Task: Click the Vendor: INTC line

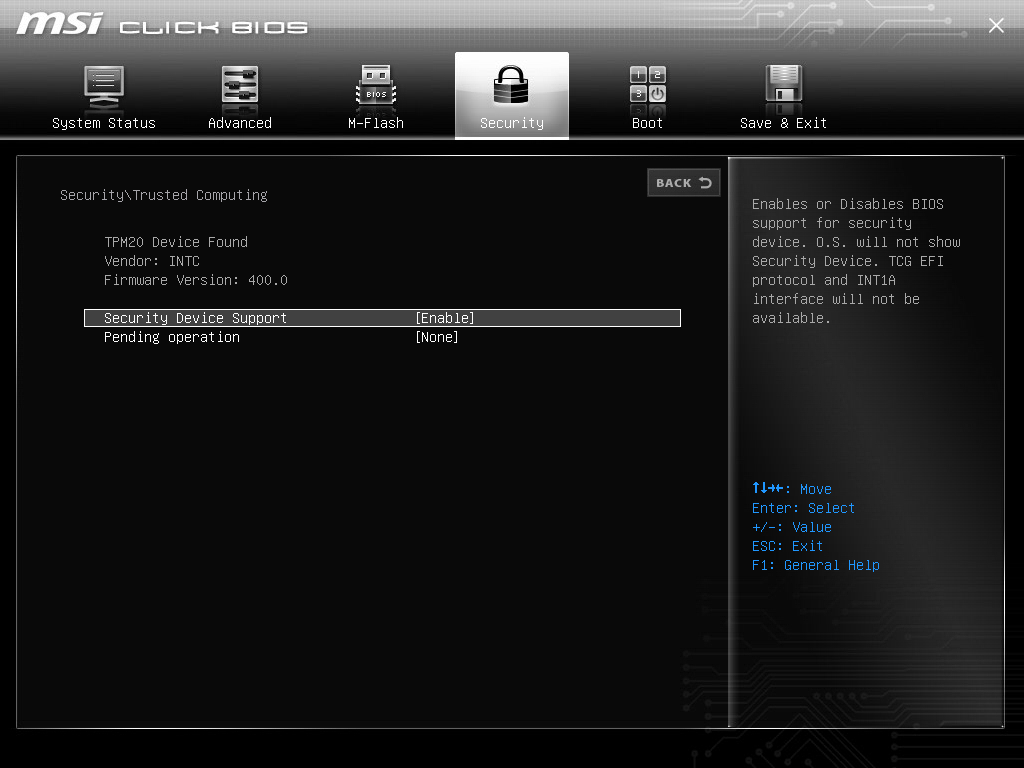Action: coord(152,261)
